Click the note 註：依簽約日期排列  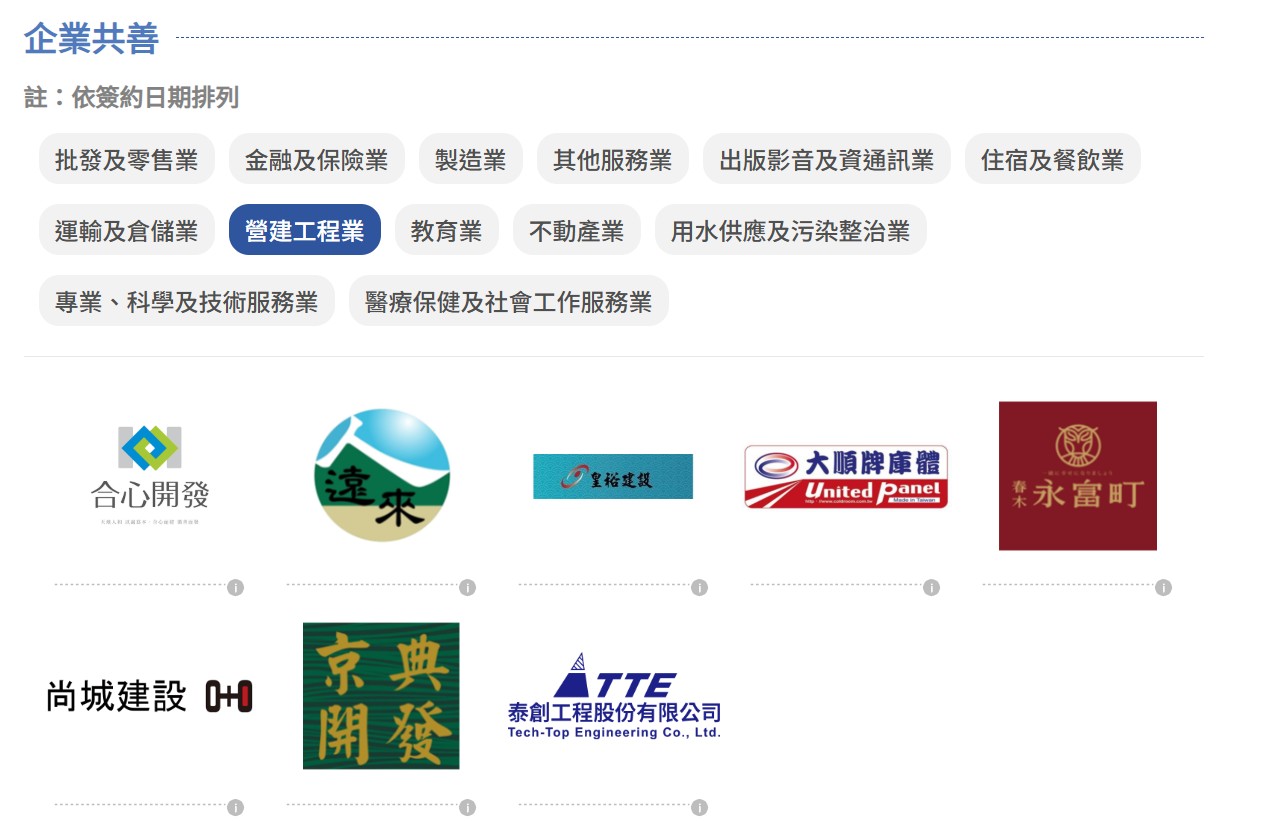[x=131, y=98]
